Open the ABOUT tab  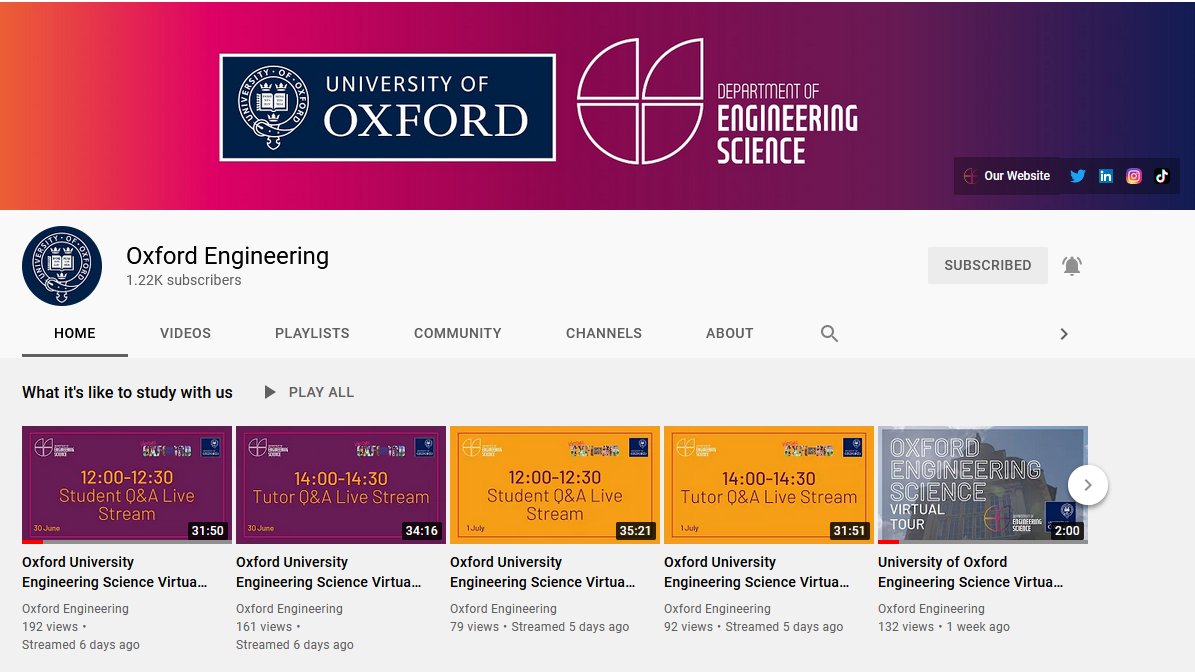coord(729,334)
